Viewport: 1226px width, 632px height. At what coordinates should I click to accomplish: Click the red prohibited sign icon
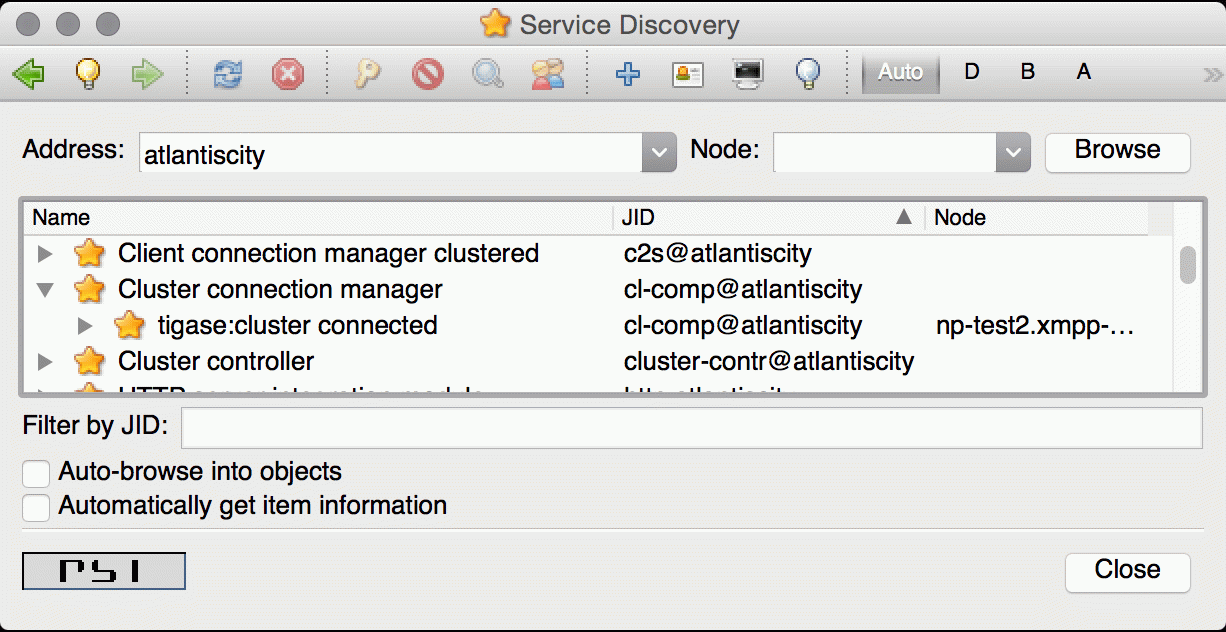pyautogui.click(x=428, y=73)
